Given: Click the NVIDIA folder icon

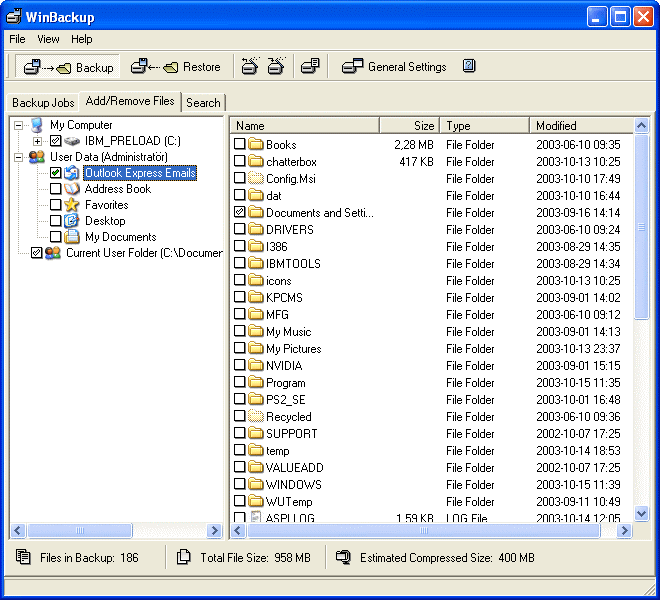Looking at the screenshot, I should (255, 365).
